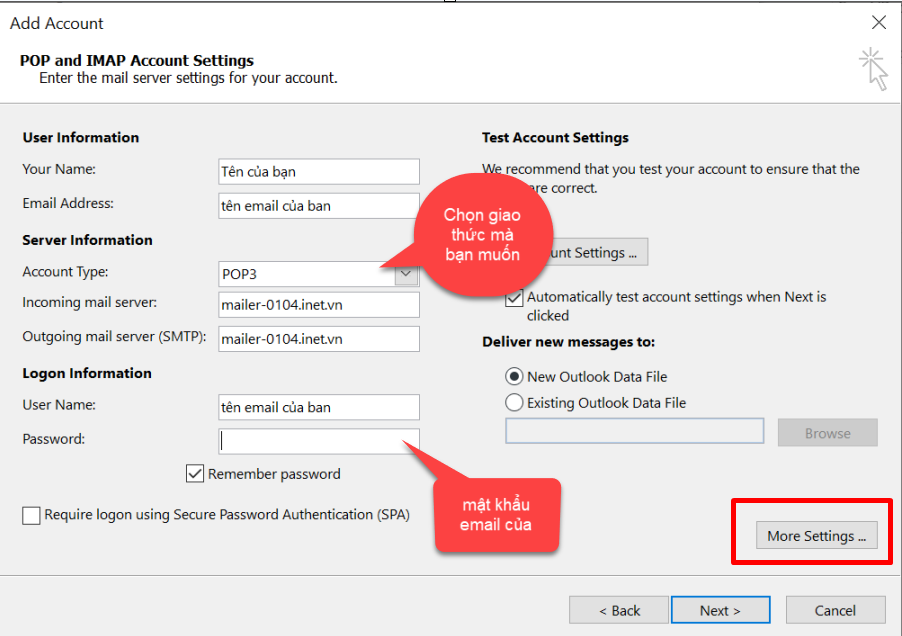Select New Outlook Data File option
Viewport: 902px width, 636px height.
point(515,377)
